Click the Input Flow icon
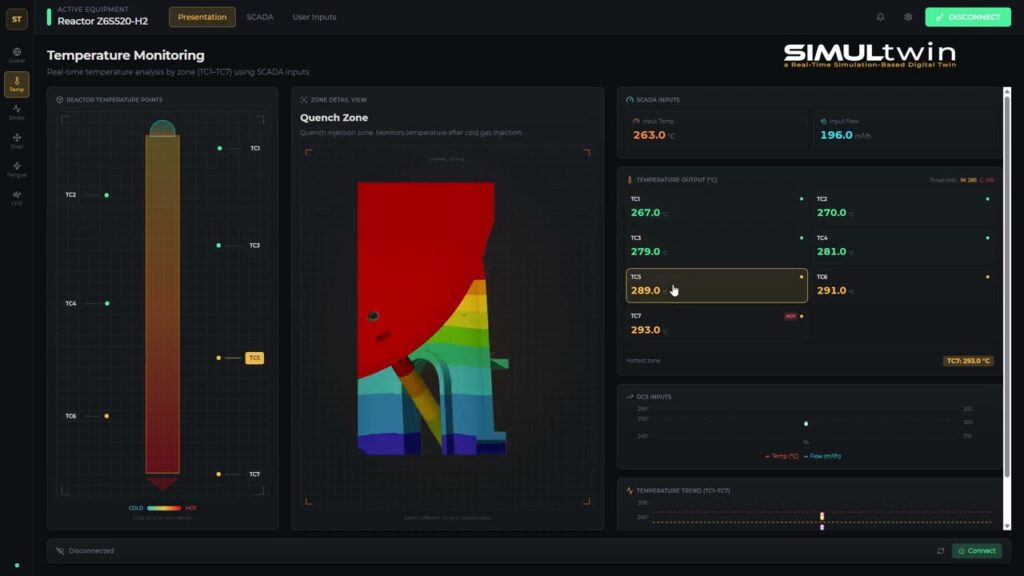This screenshot has height=576, width=1024. coord(823,121)
